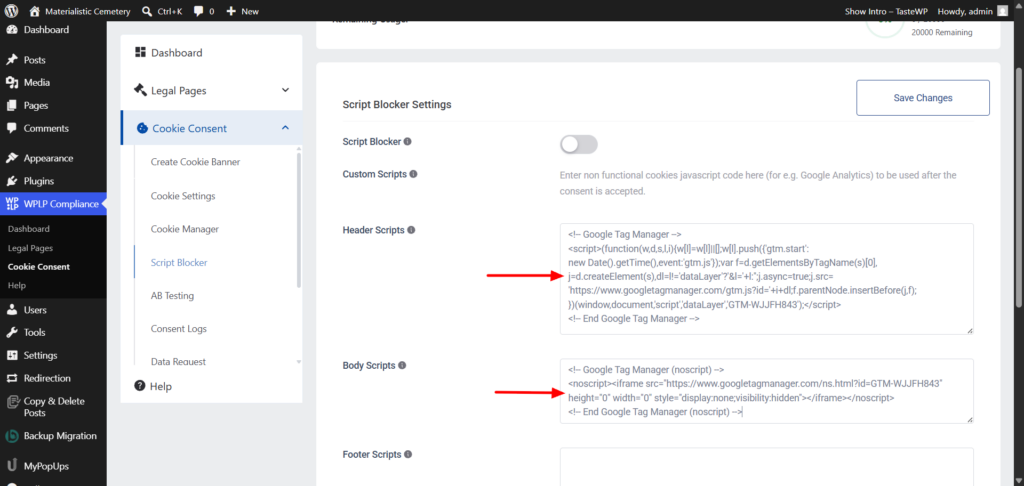Open AB Testing submenu item

click(172, 296)
